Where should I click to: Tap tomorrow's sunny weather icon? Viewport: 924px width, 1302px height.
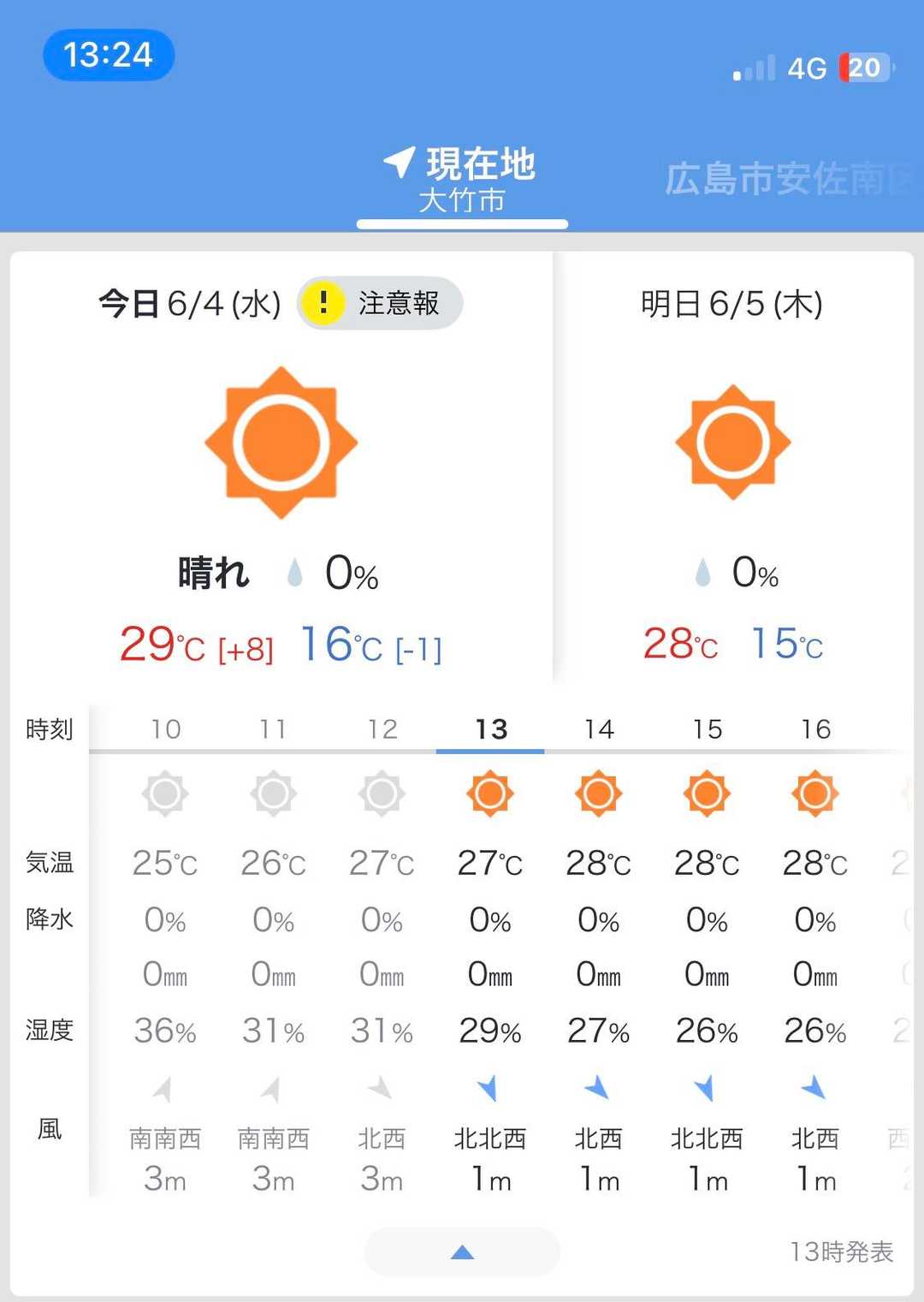[x=733, y=443]
